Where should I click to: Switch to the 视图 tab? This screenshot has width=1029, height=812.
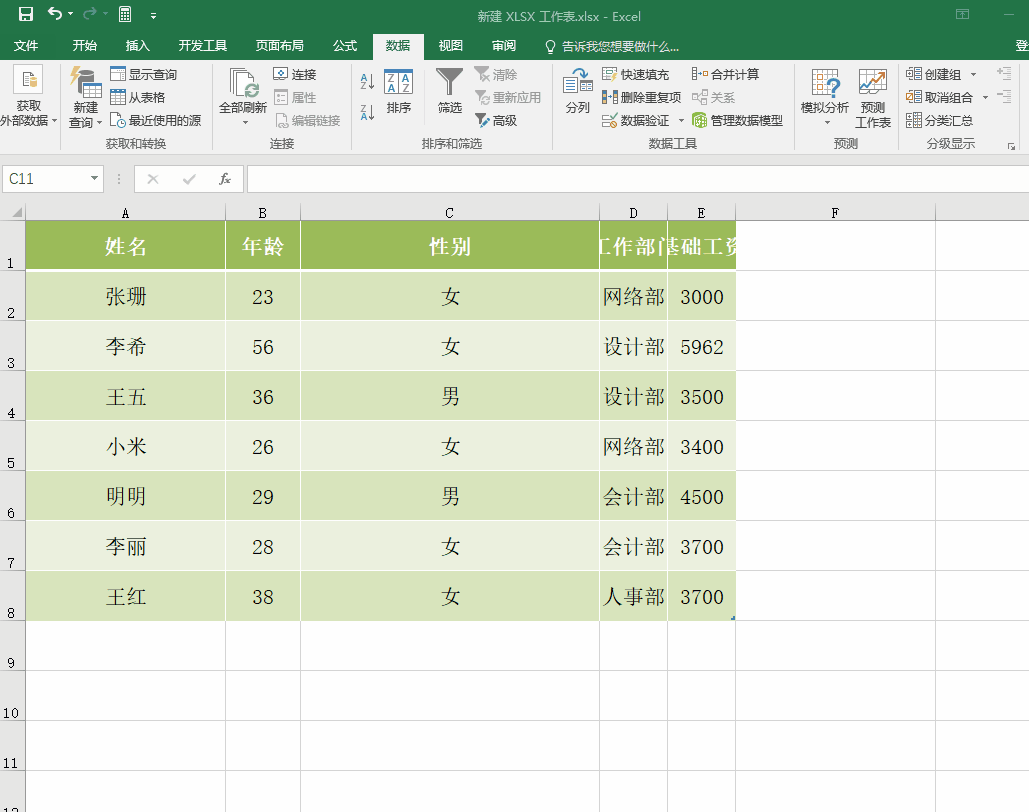(451, 45)
